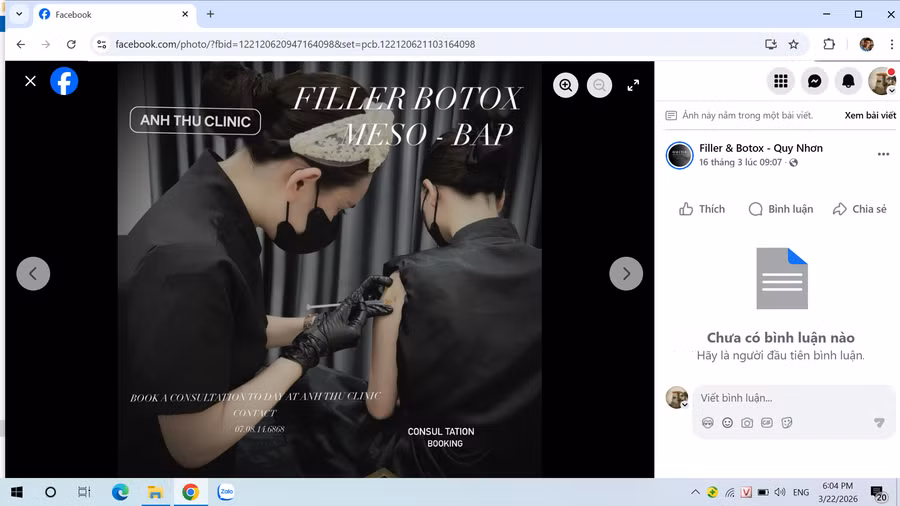Open Facebook notifications bell
The height and width of the screenshot is (506, 900).
click(848, 81)
